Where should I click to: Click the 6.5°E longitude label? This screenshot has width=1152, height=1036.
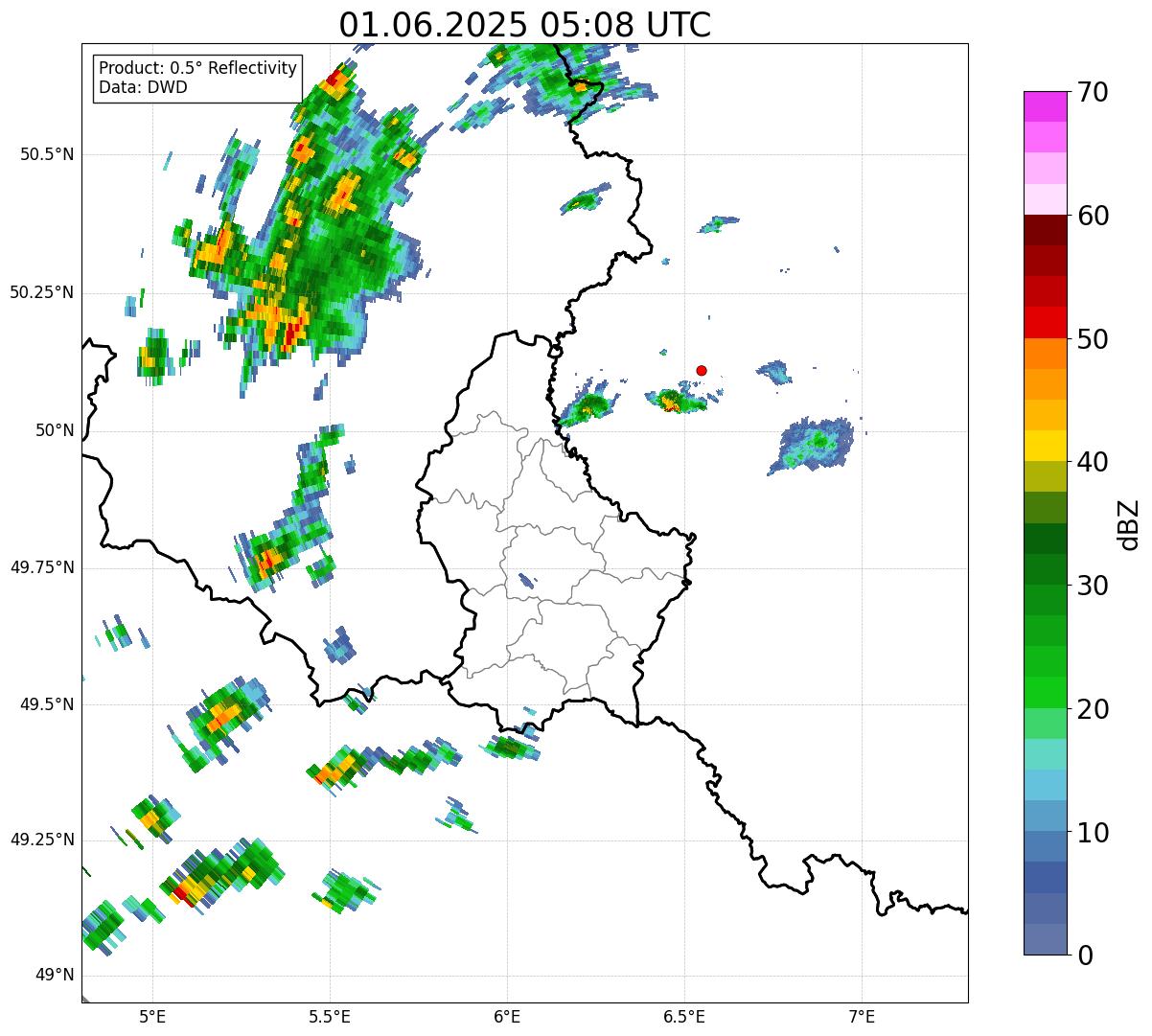coord(684,1017)
